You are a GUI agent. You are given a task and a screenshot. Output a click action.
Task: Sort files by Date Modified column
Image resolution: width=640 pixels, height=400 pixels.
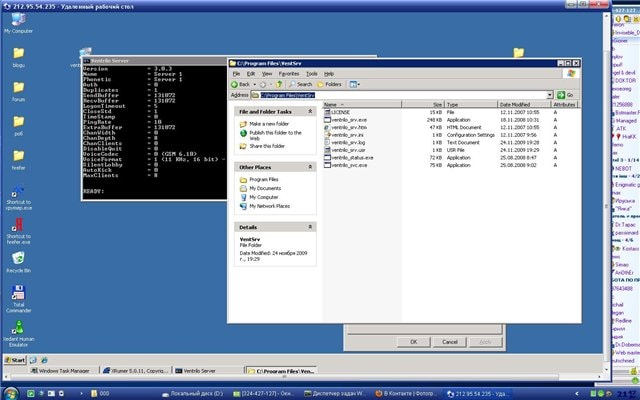pos(514,104)
